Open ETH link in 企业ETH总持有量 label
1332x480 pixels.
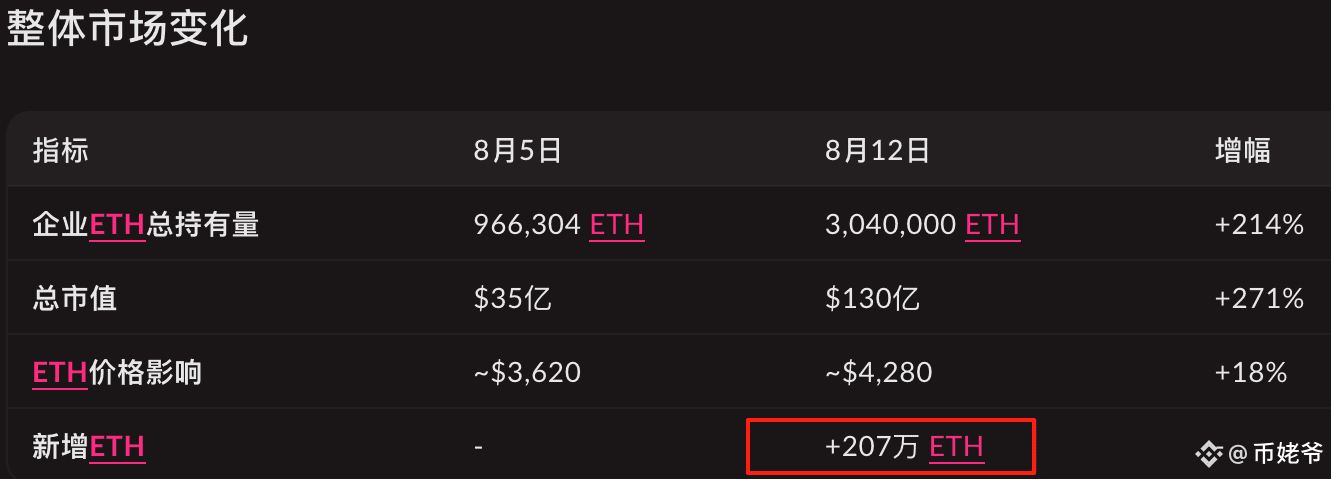(x=118, y=224)
